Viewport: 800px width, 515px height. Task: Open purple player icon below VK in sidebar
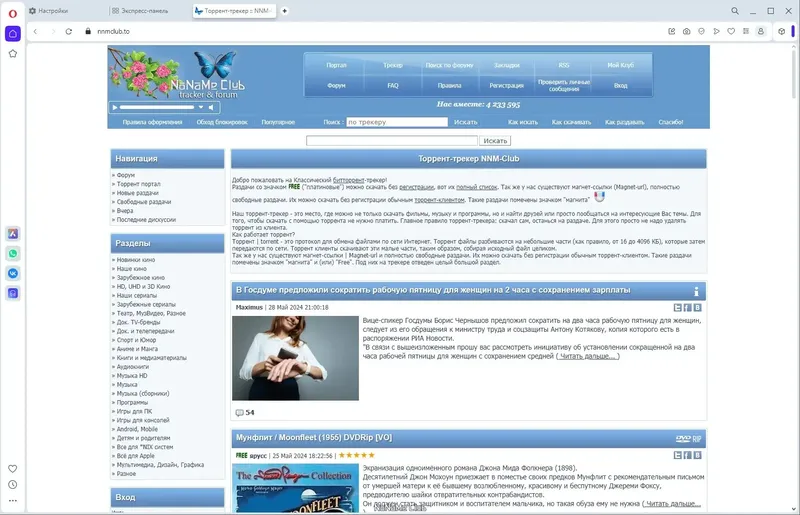[13, 293]
